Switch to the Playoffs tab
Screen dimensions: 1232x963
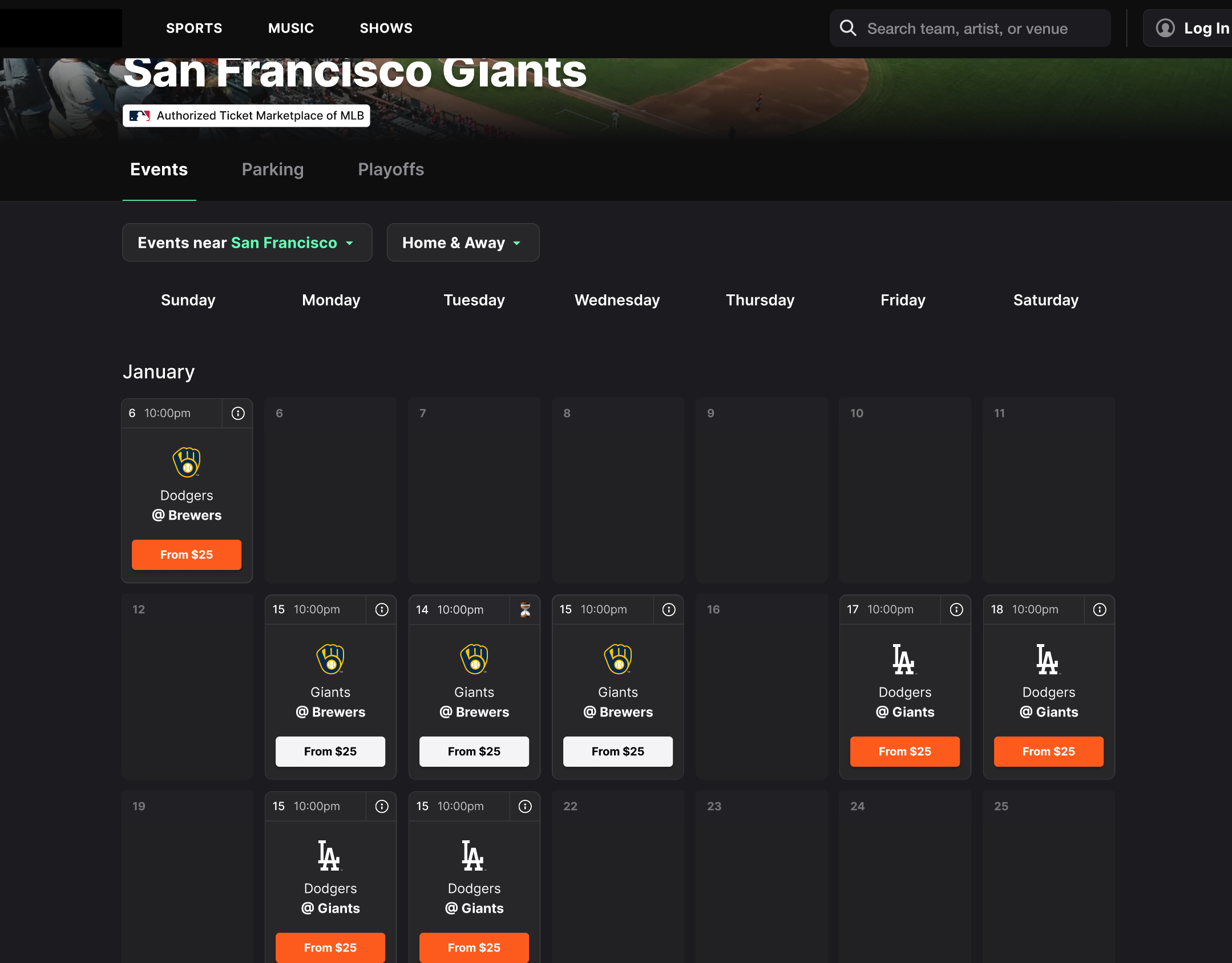coord(391,169)
